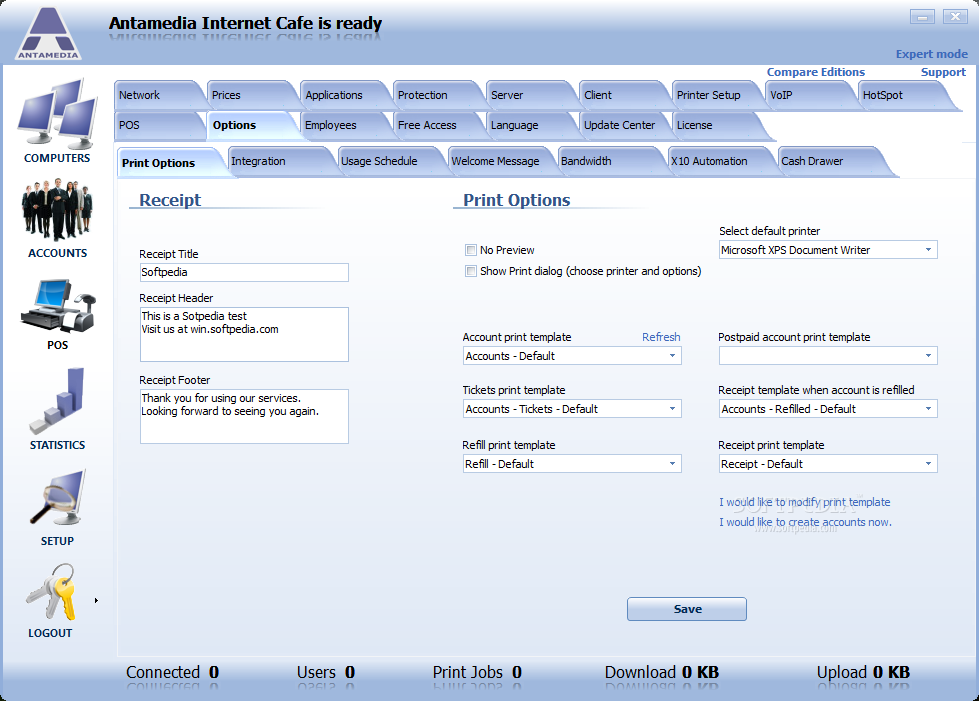Toggle the Show Print dialog checkbox
This screenshot has width=979, height=701.
click(x=471, y=271)
